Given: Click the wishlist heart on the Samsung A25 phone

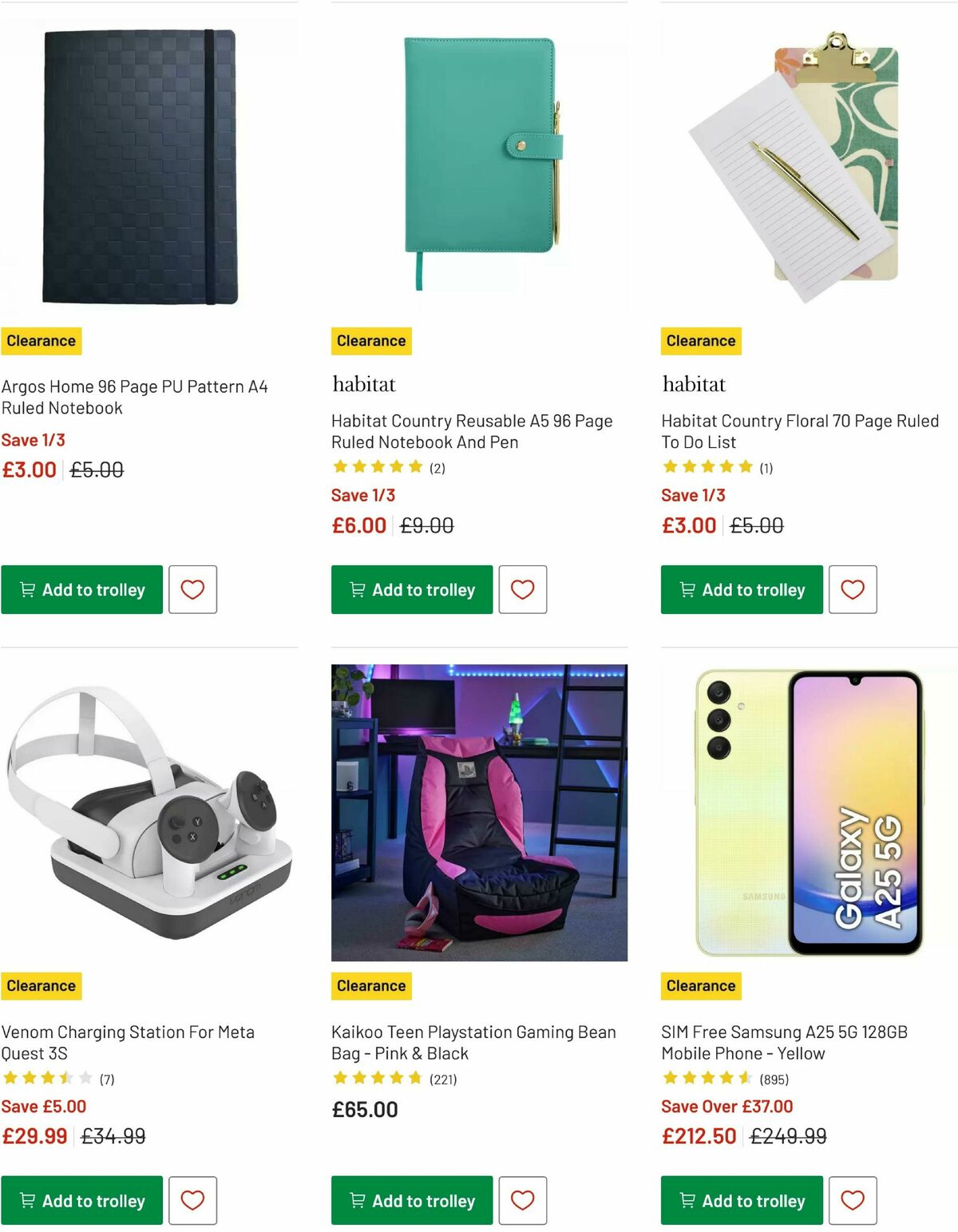Looking at the screenshot, I should pos(853,1200).
